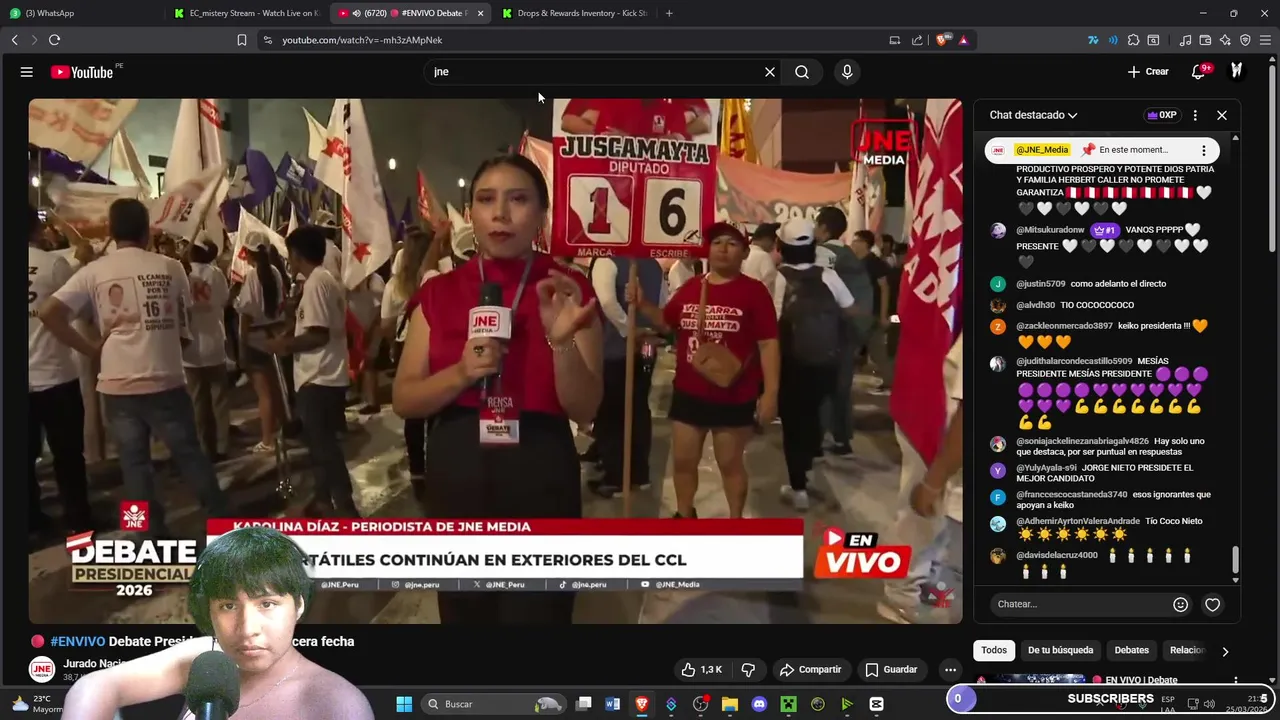The width and height of the screenshot is (1280, 720).
Task: Open the YouTube account avatar menu
Action: [1237, 71]
